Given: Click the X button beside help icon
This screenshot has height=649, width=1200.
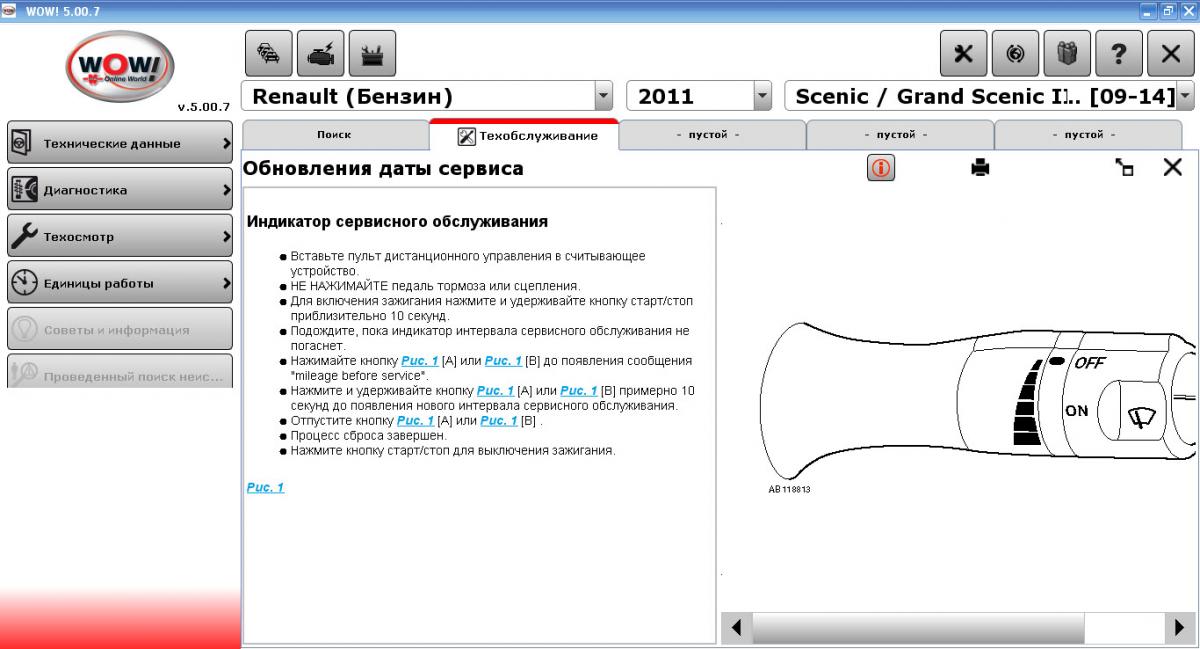Looking at the screenshot, I should pyautogui.click(x=1171, y=54).
